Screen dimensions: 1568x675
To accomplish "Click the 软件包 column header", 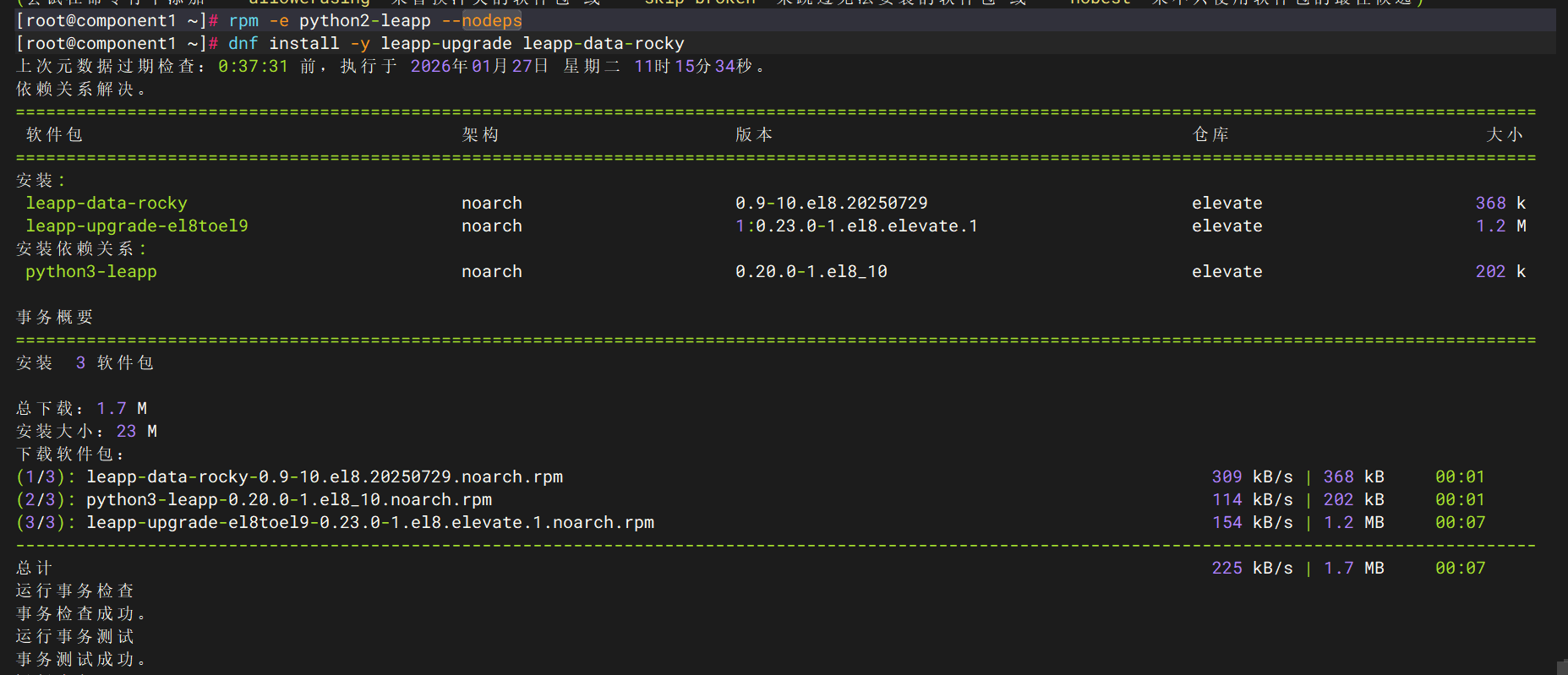I will tap(54, 134).
